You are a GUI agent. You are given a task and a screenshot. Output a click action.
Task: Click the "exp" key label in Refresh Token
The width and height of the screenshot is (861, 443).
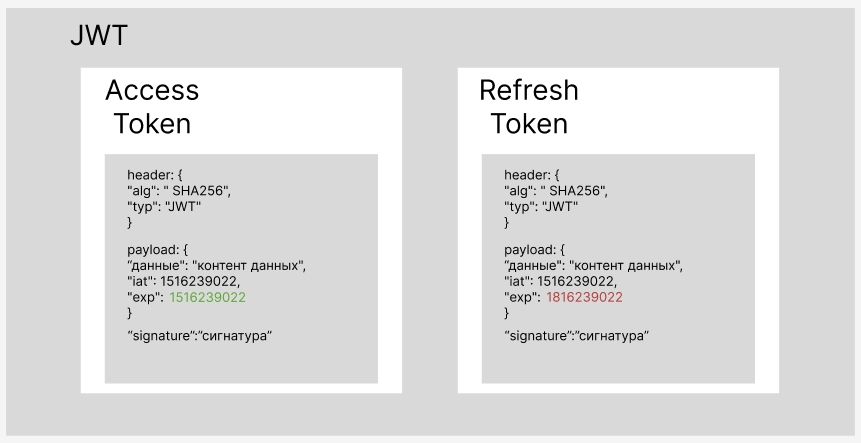(x=520, y=298)
